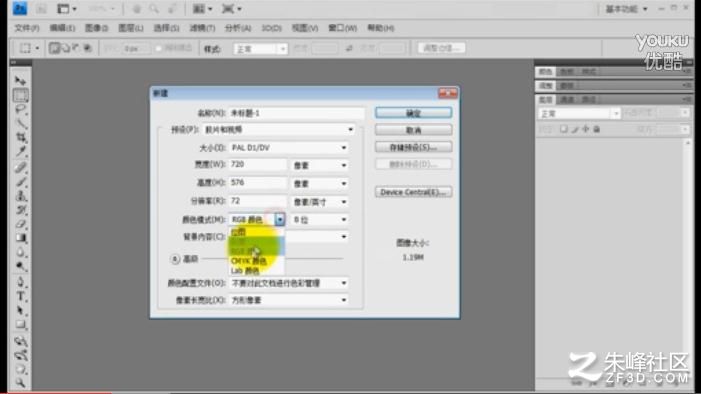Viewport: 701px width, 394px height.
Task: Select the Eraser tool
Action: (x=21, y=223)
